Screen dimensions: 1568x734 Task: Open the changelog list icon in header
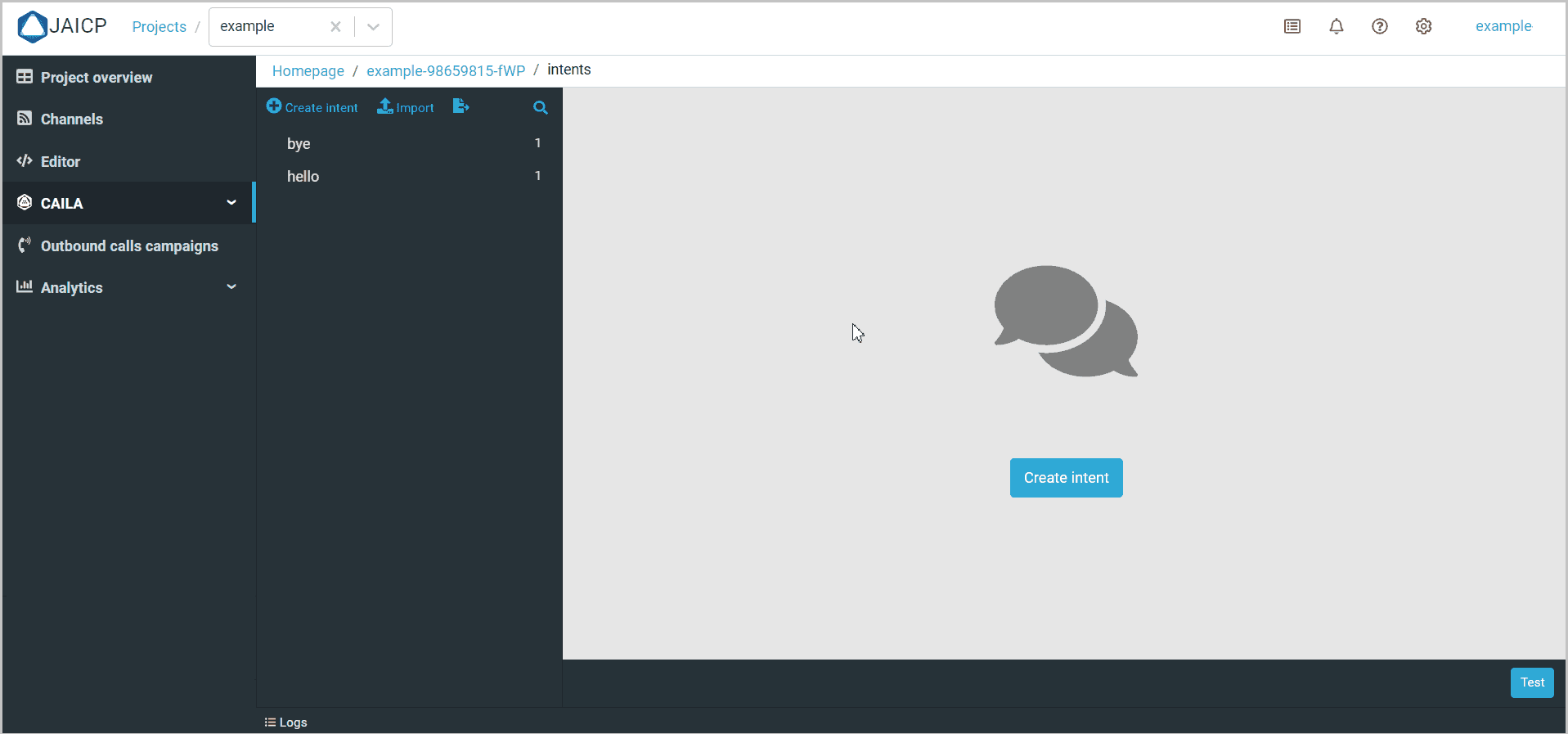pos(1292,26)
